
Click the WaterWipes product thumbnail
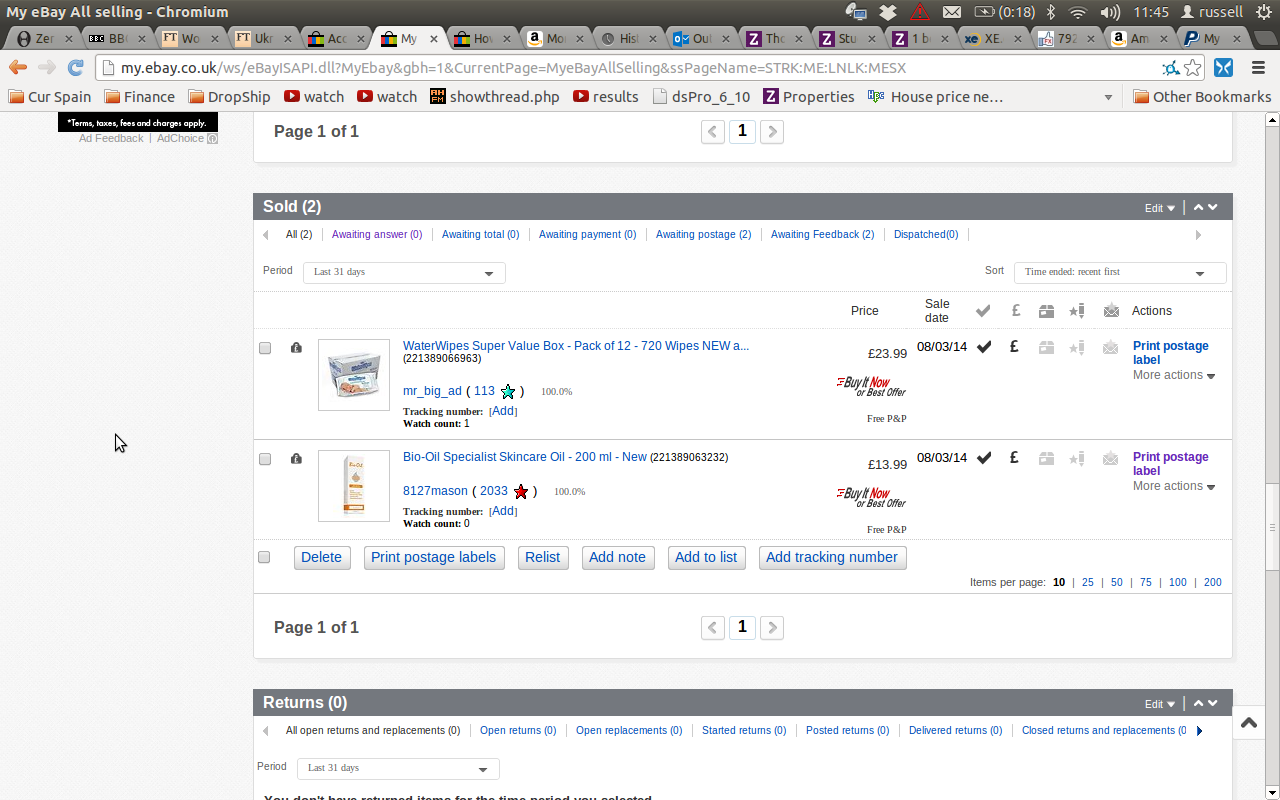(354, 375)
